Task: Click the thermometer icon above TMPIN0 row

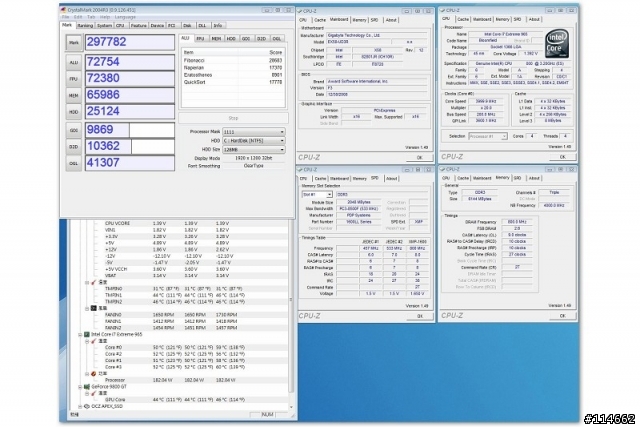Action: coord(94,282)
